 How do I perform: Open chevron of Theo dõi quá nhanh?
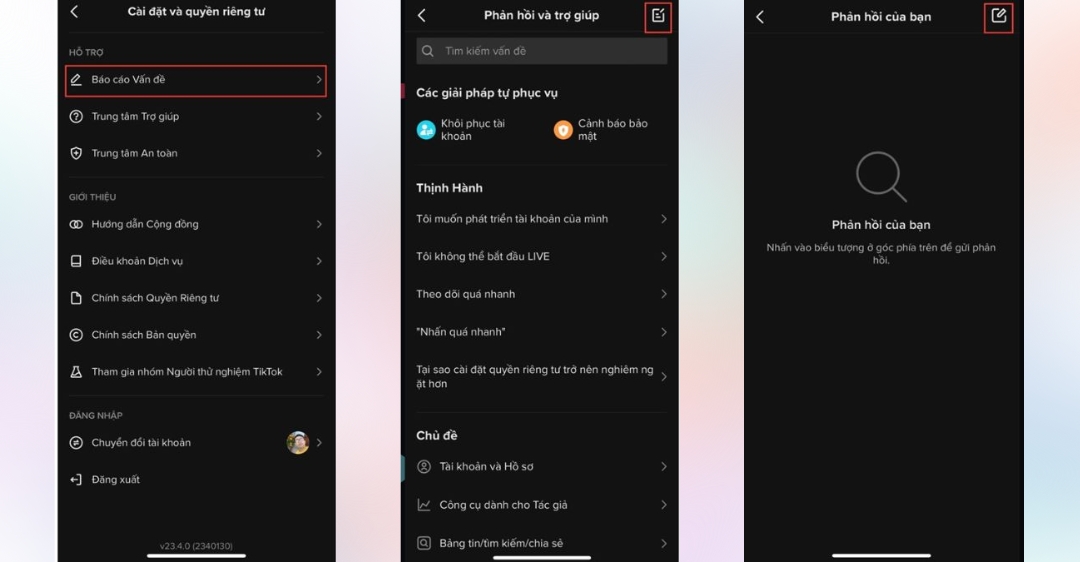[x=663, y=294]
